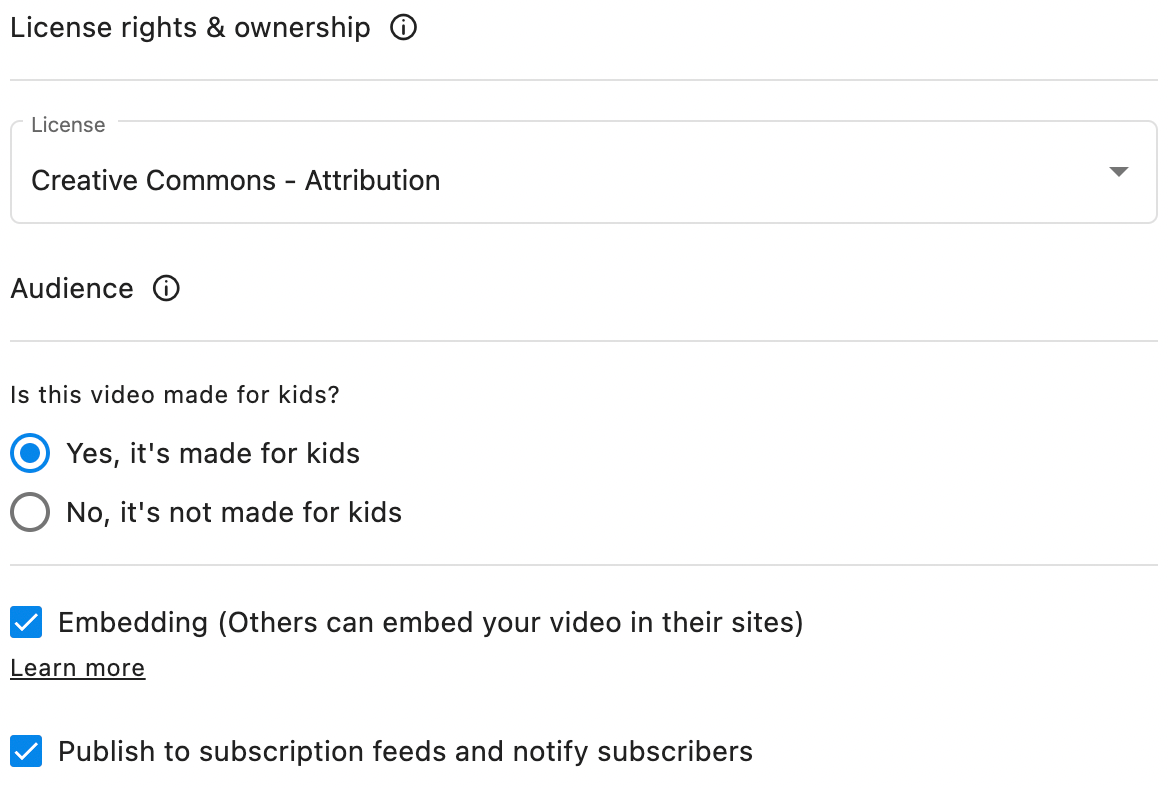
Task: Click the "Is this video made for kids?" question
Action: coord(175,395)
